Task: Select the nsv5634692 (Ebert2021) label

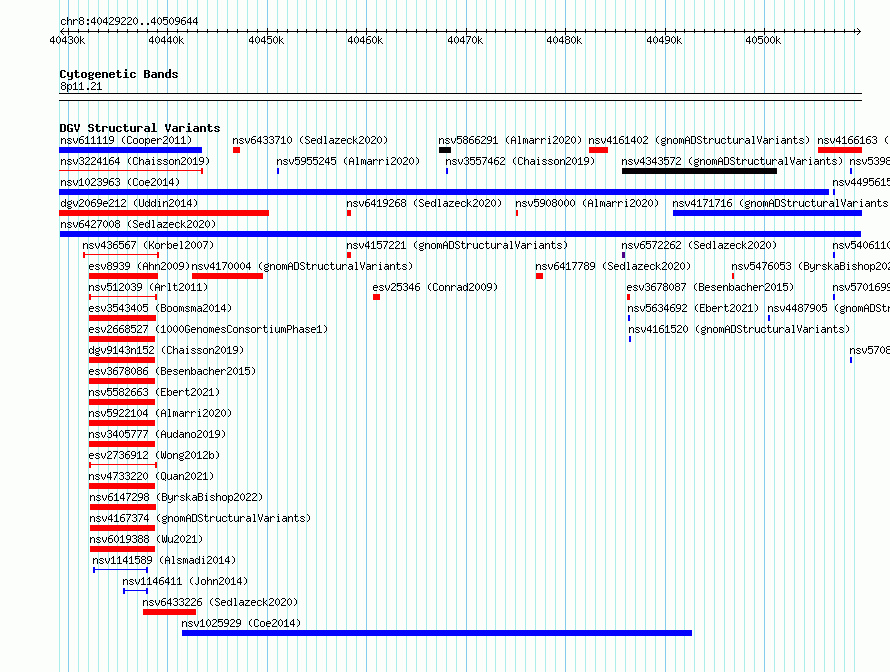Action: pos(693,308)
